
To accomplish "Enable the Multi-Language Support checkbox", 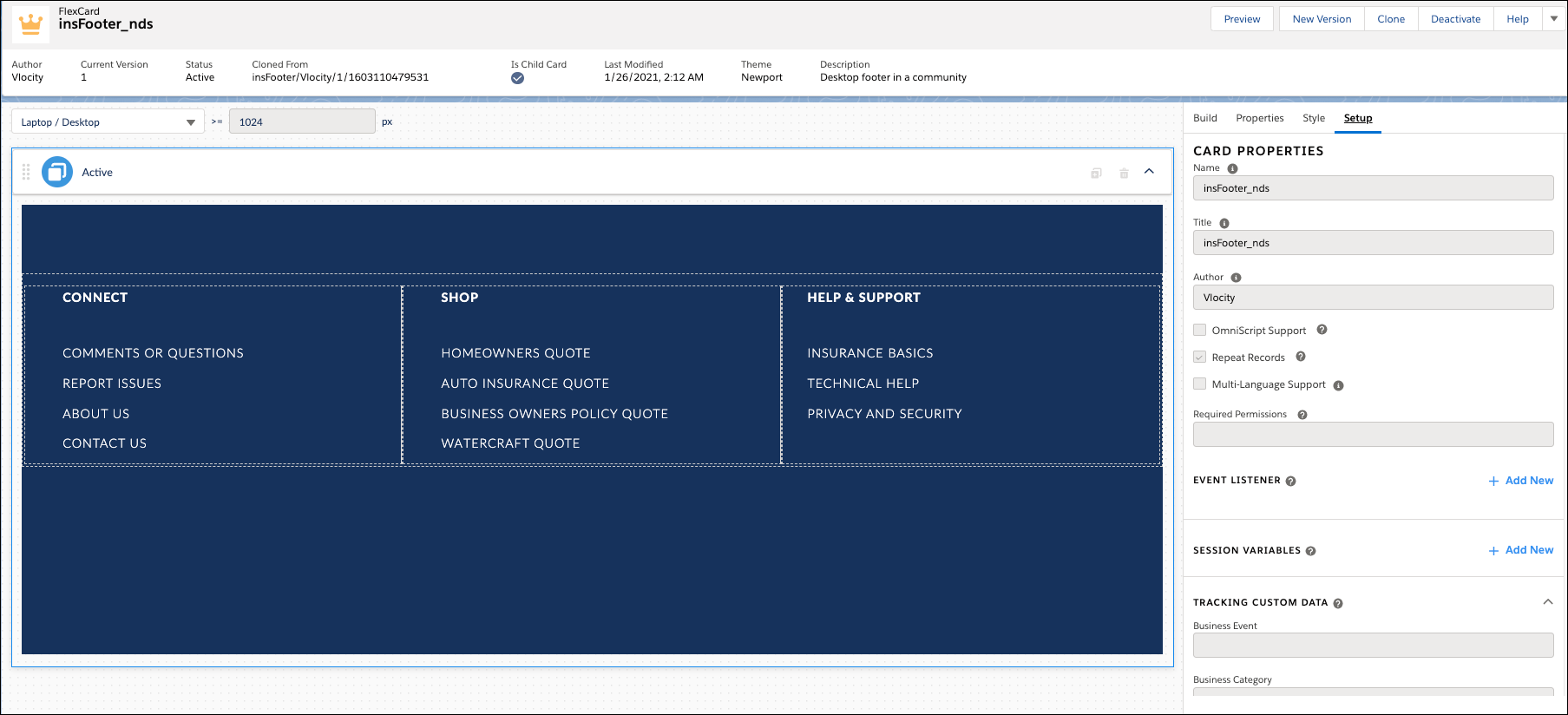I will point(1199,384).
